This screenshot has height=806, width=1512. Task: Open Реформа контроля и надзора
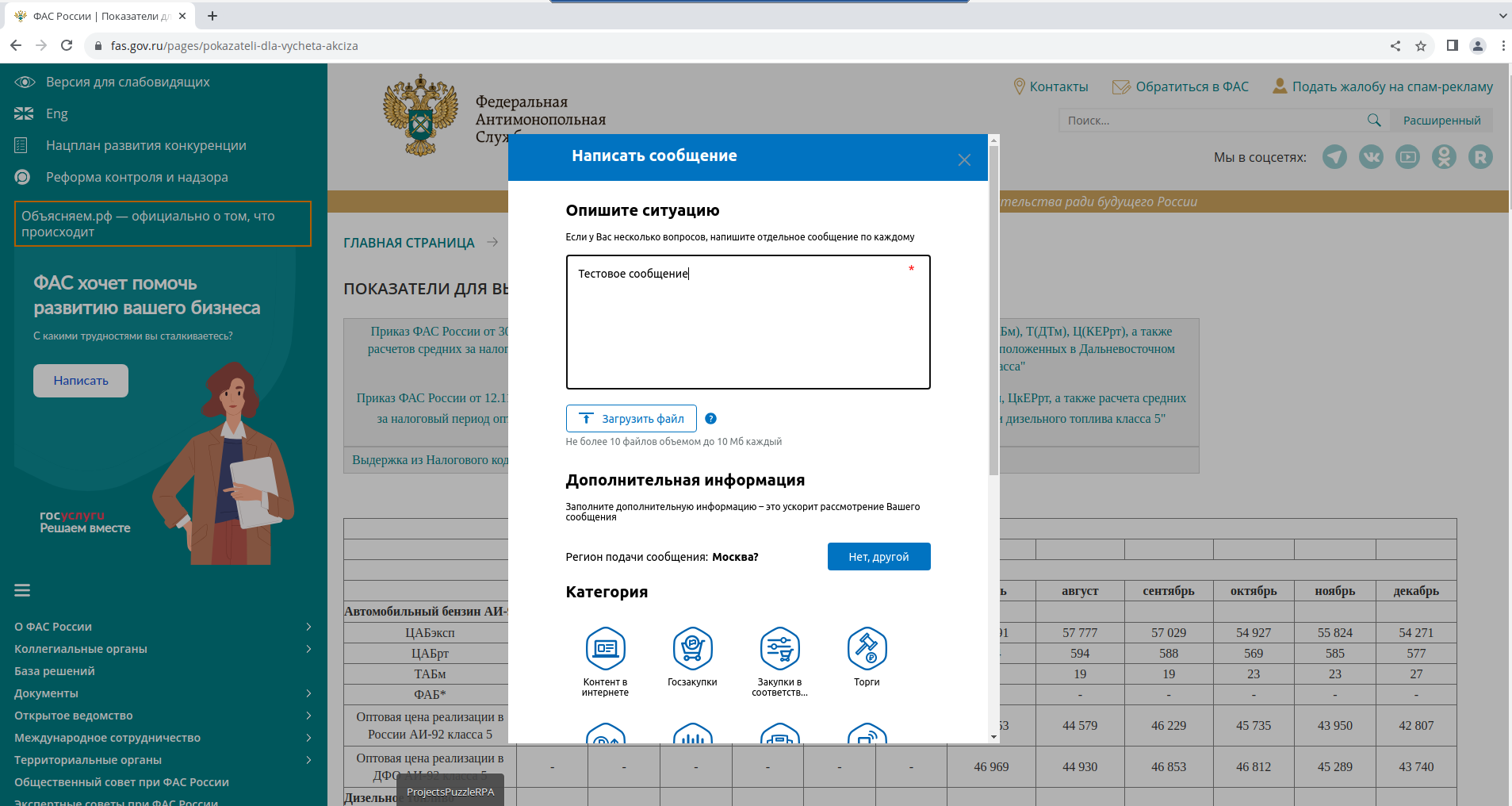click(136, 177)
